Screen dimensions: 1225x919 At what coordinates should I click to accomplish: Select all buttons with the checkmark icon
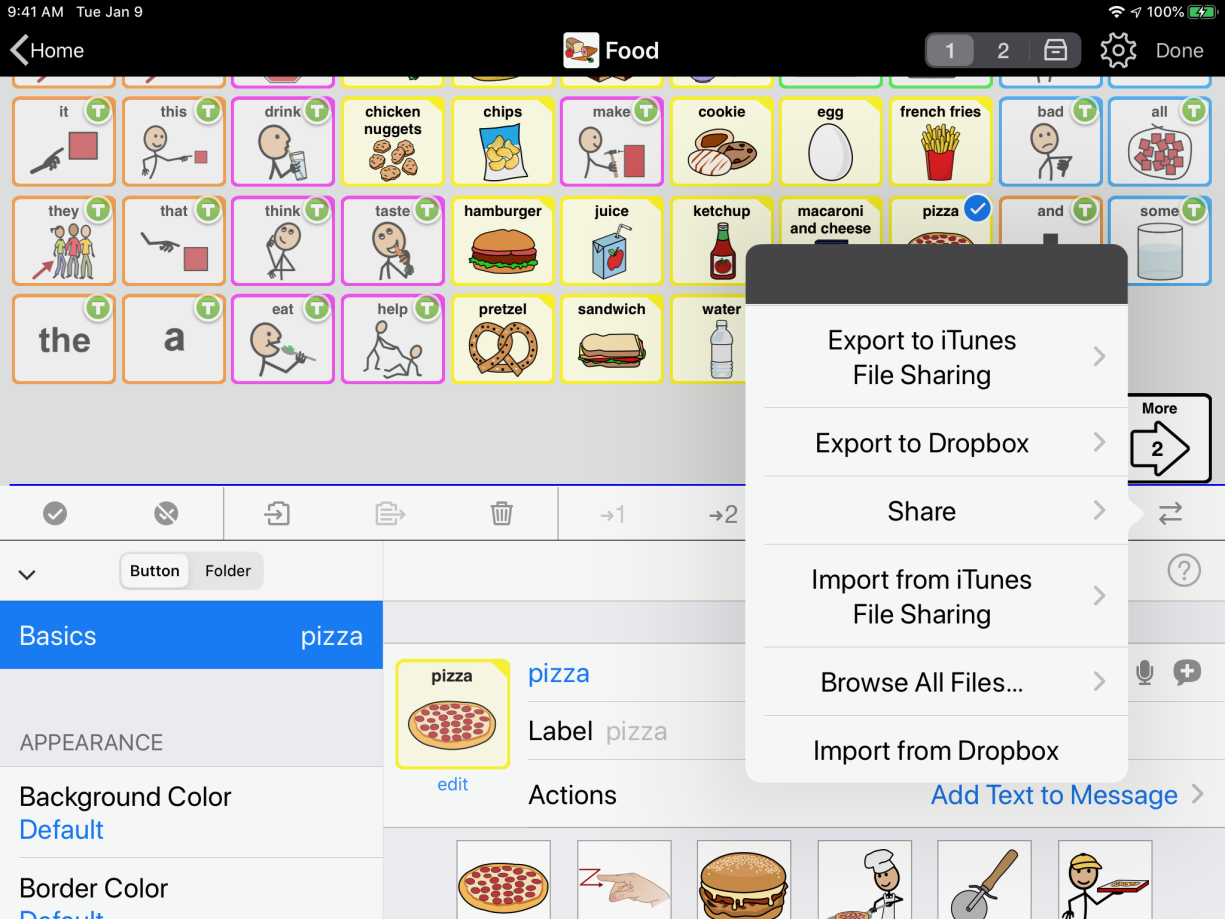click(55, 513)
